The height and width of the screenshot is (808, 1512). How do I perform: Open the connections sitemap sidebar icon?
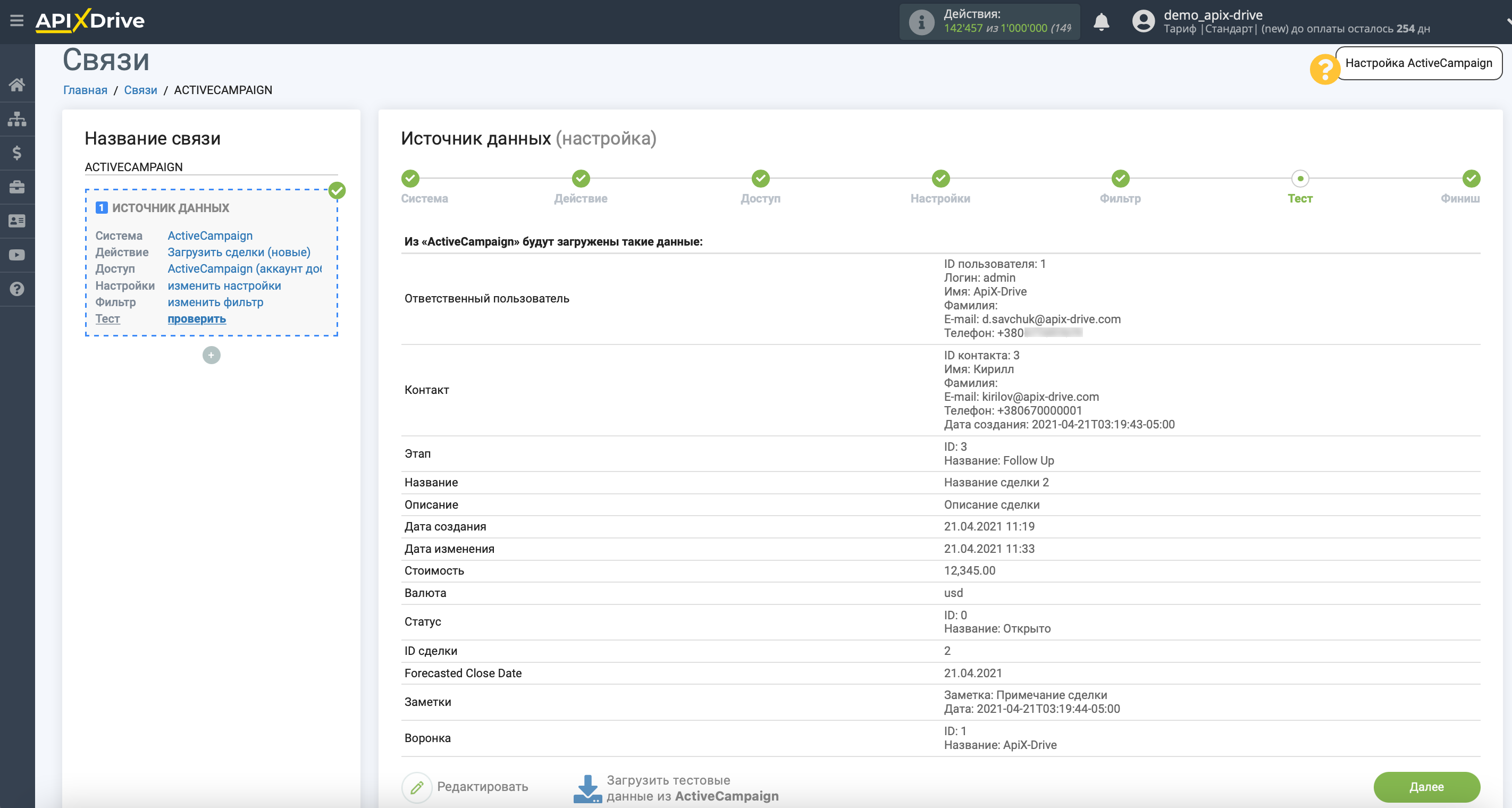(x=17, y=119)
